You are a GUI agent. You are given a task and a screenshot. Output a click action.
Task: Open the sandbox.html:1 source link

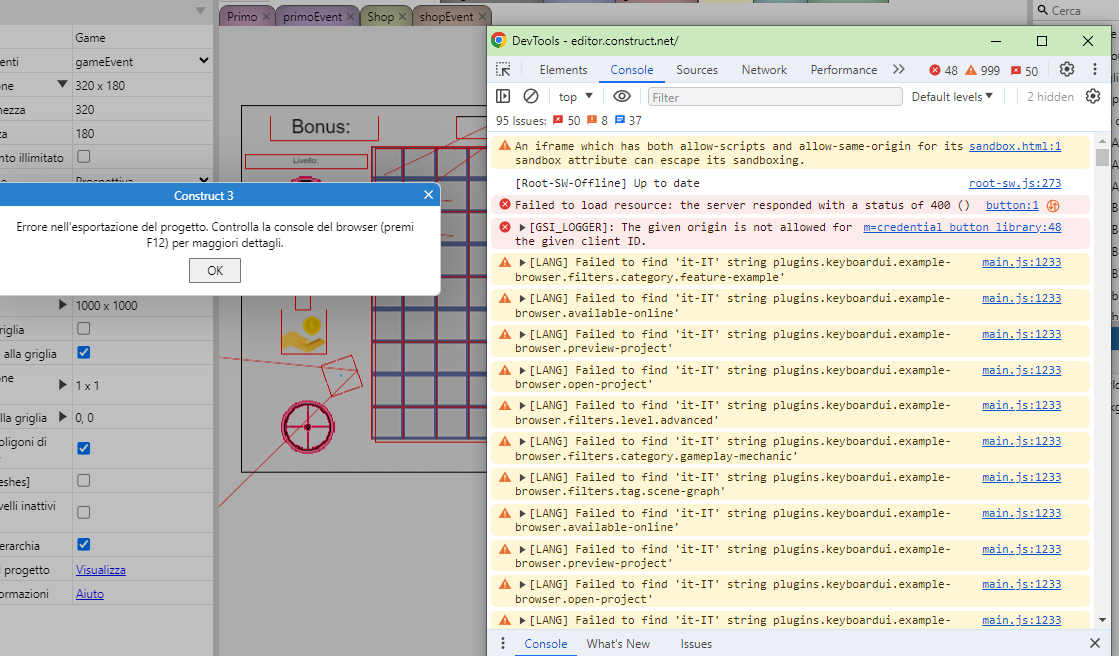click(1015, 146)
